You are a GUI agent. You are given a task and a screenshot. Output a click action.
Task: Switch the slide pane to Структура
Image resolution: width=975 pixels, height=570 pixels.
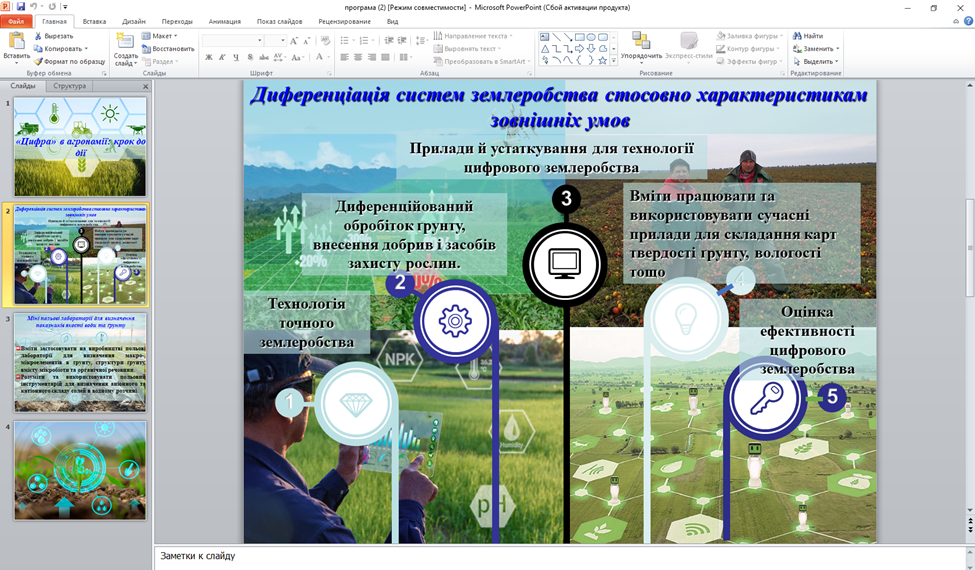tap(70, 86)
